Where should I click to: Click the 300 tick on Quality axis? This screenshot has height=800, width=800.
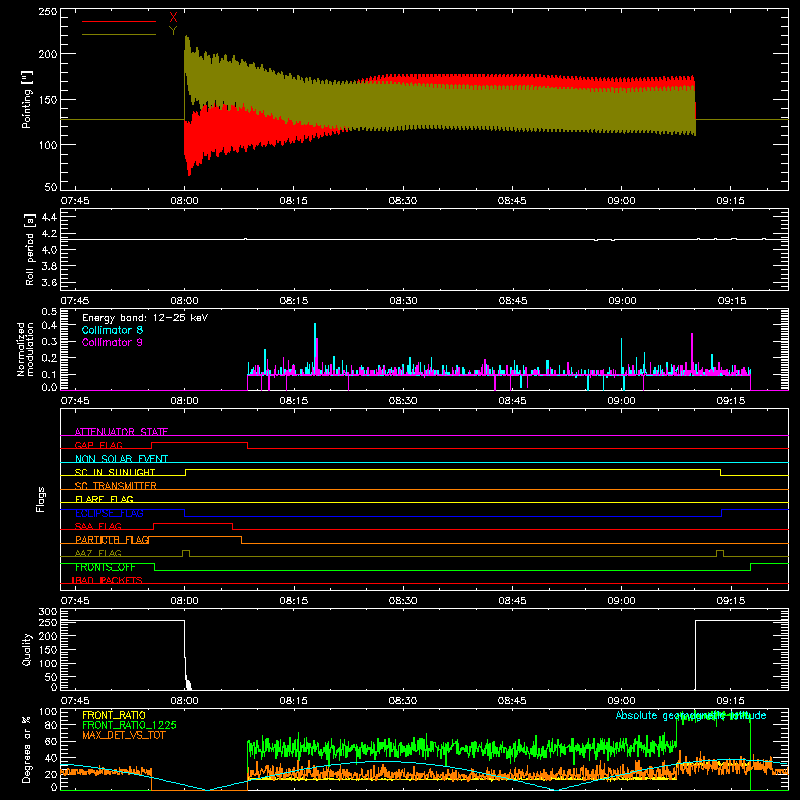48,612
